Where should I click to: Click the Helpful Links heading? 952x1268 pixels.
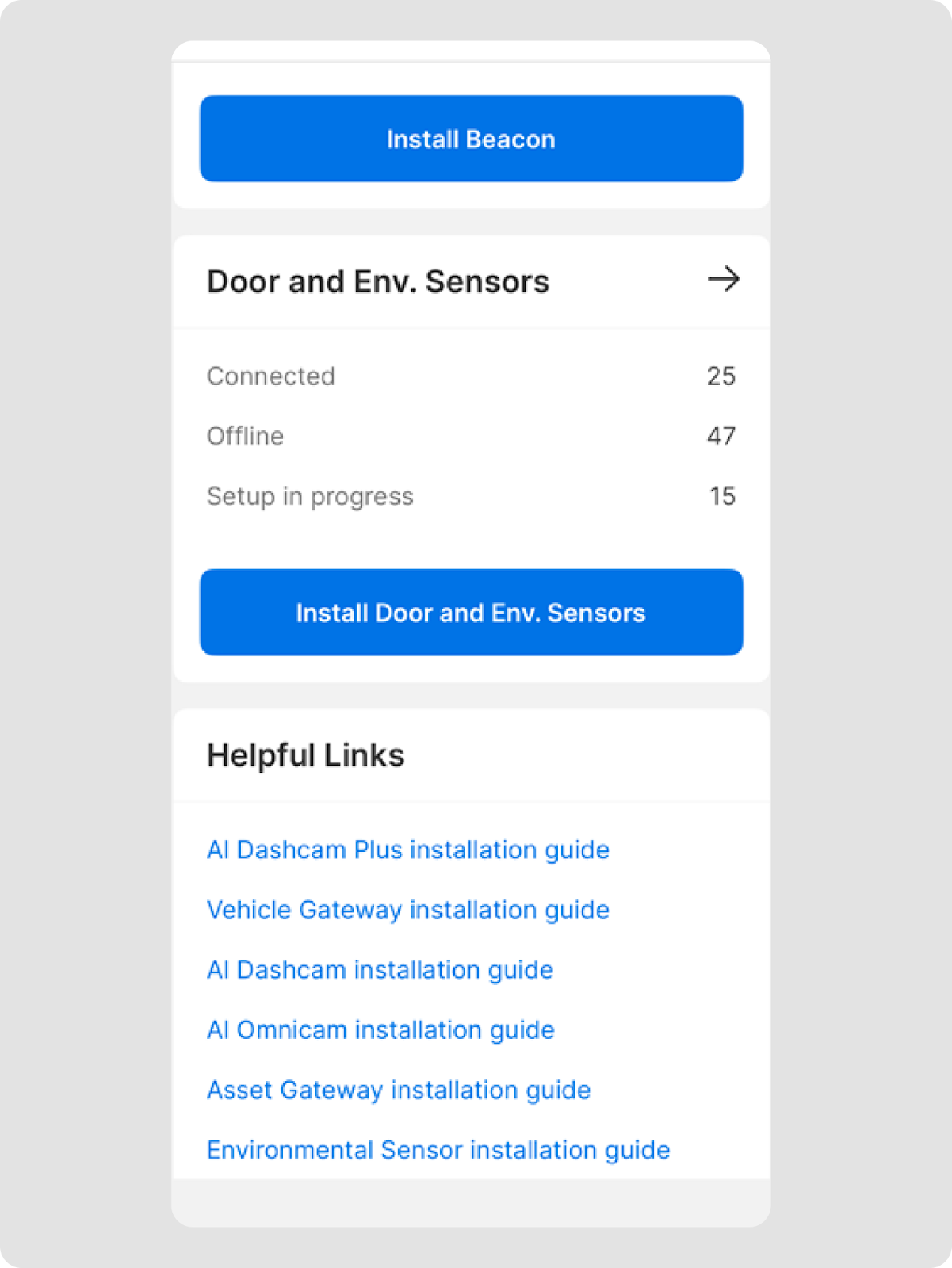[305, 756]
